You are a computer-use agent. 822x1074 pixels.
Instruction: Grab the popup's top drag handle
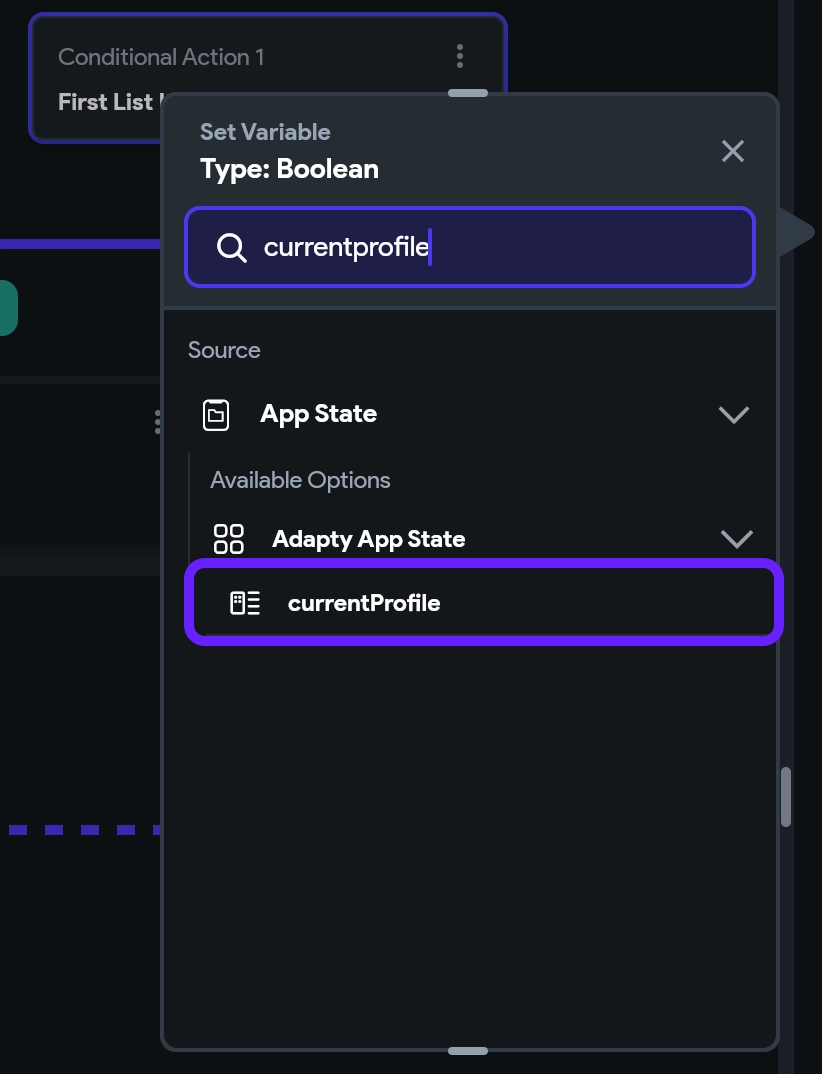(x=468, y=93)
